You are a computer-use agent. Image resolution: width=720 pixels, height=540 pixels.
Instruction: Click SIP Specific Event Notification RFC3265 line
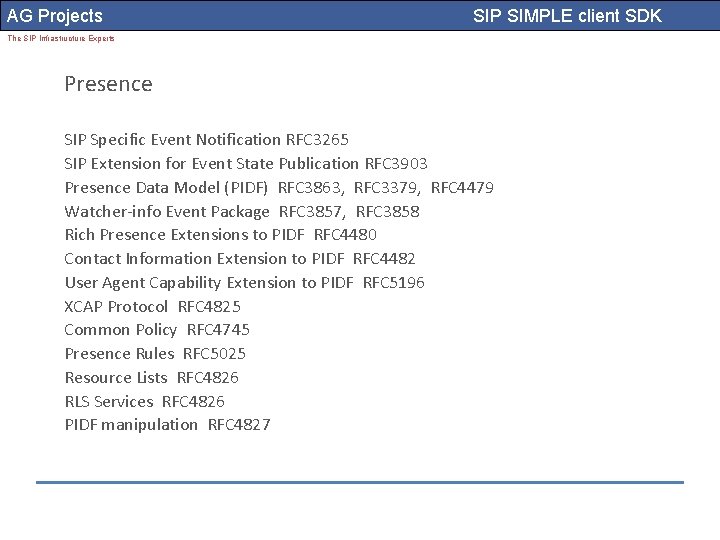point(206,139)
